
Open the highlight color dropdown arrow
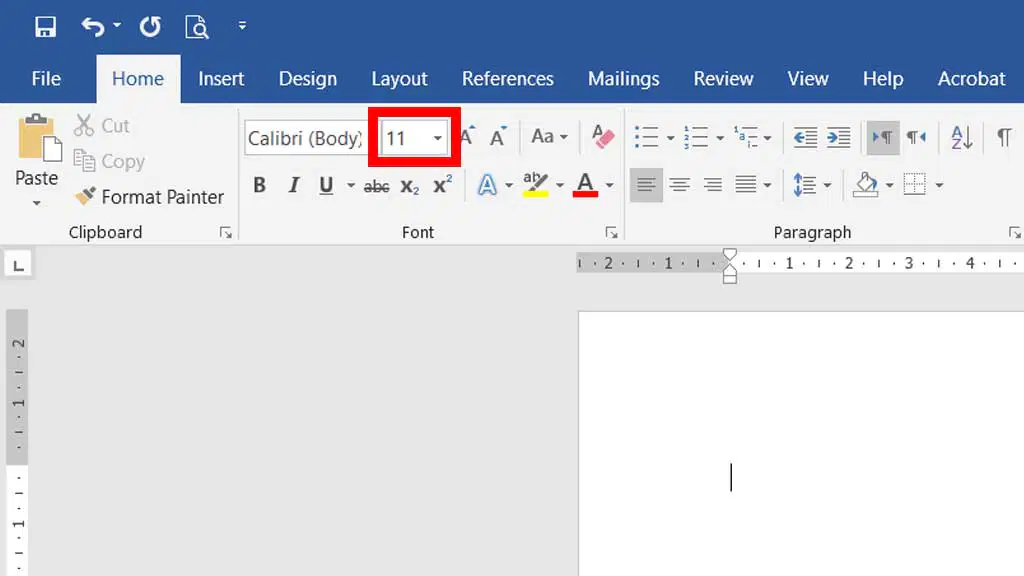tap(560, 185)
